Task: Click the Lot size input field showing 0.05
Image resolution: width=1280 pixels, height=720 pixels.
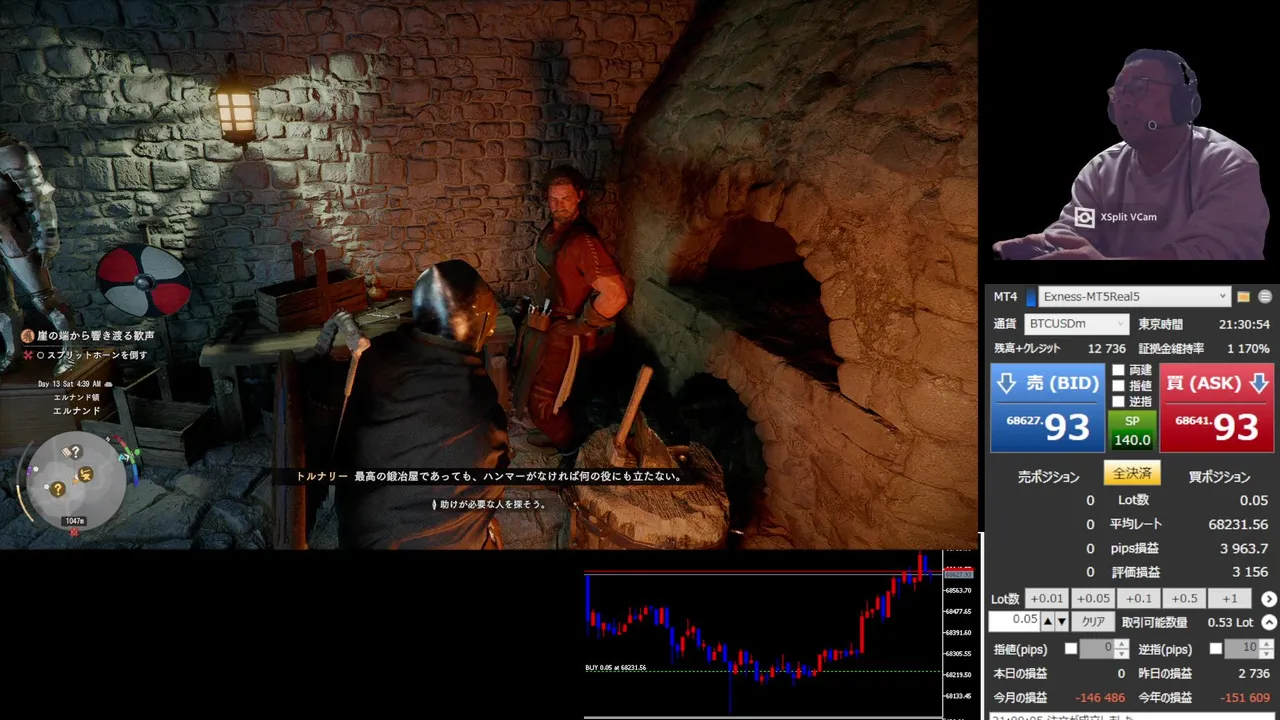Action: point(1015,621)
